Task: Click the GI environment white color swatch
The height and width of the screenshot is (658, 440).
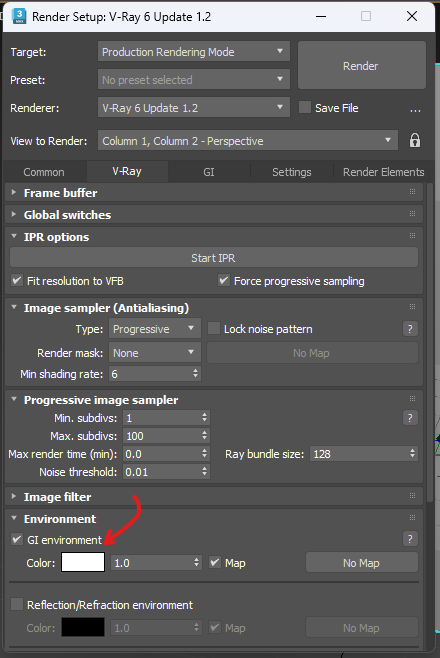Action: point(83,562)
